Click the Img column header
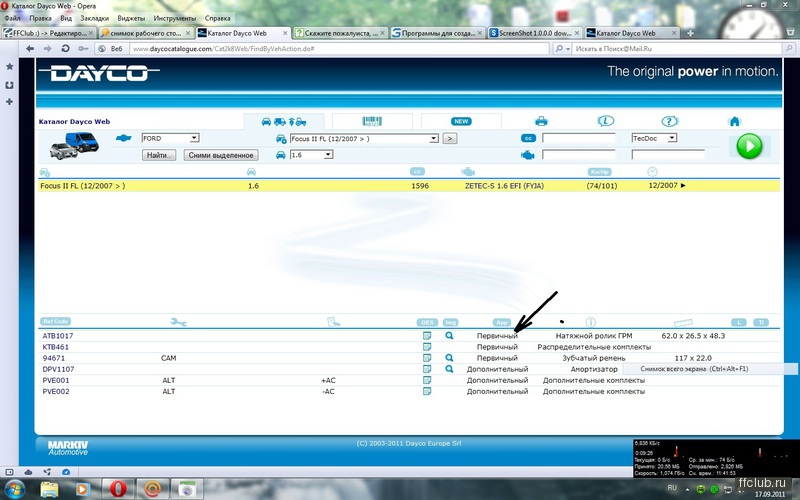Screen dimensions: 800x500 451,322
